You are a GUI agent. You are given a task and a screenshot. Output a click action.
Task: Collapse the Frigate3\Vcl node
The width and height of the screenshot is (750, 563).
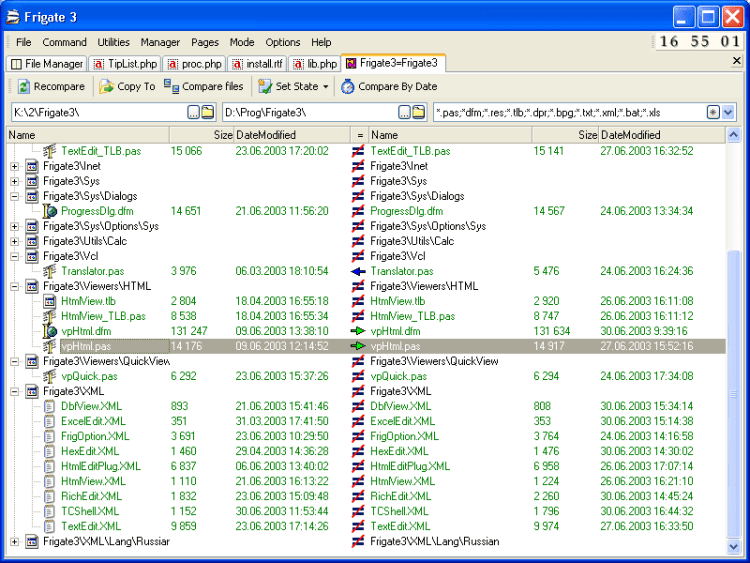click(x=14, y=256)
